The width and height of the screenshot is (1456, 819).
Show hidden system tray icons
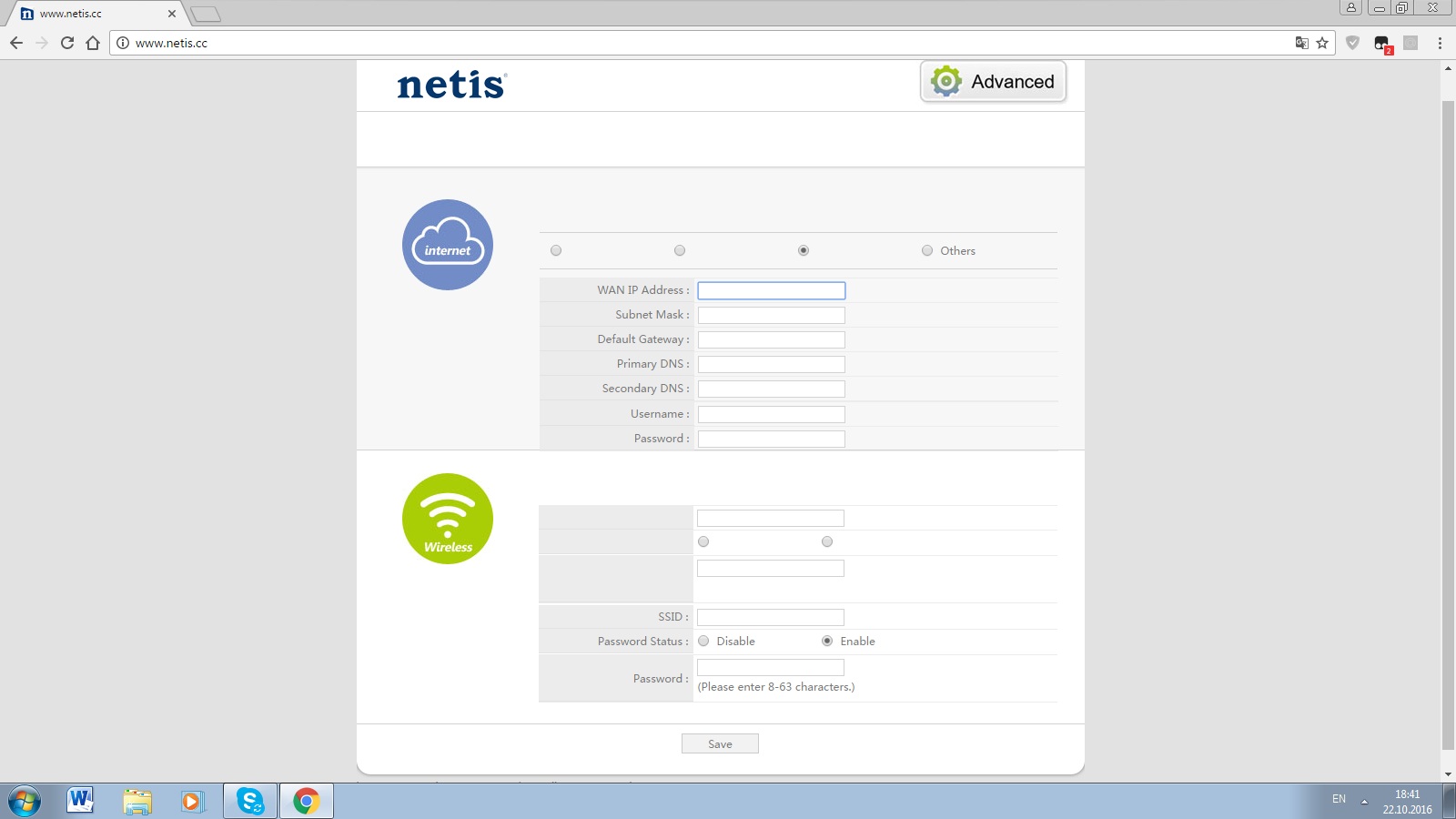[1364, 802]
